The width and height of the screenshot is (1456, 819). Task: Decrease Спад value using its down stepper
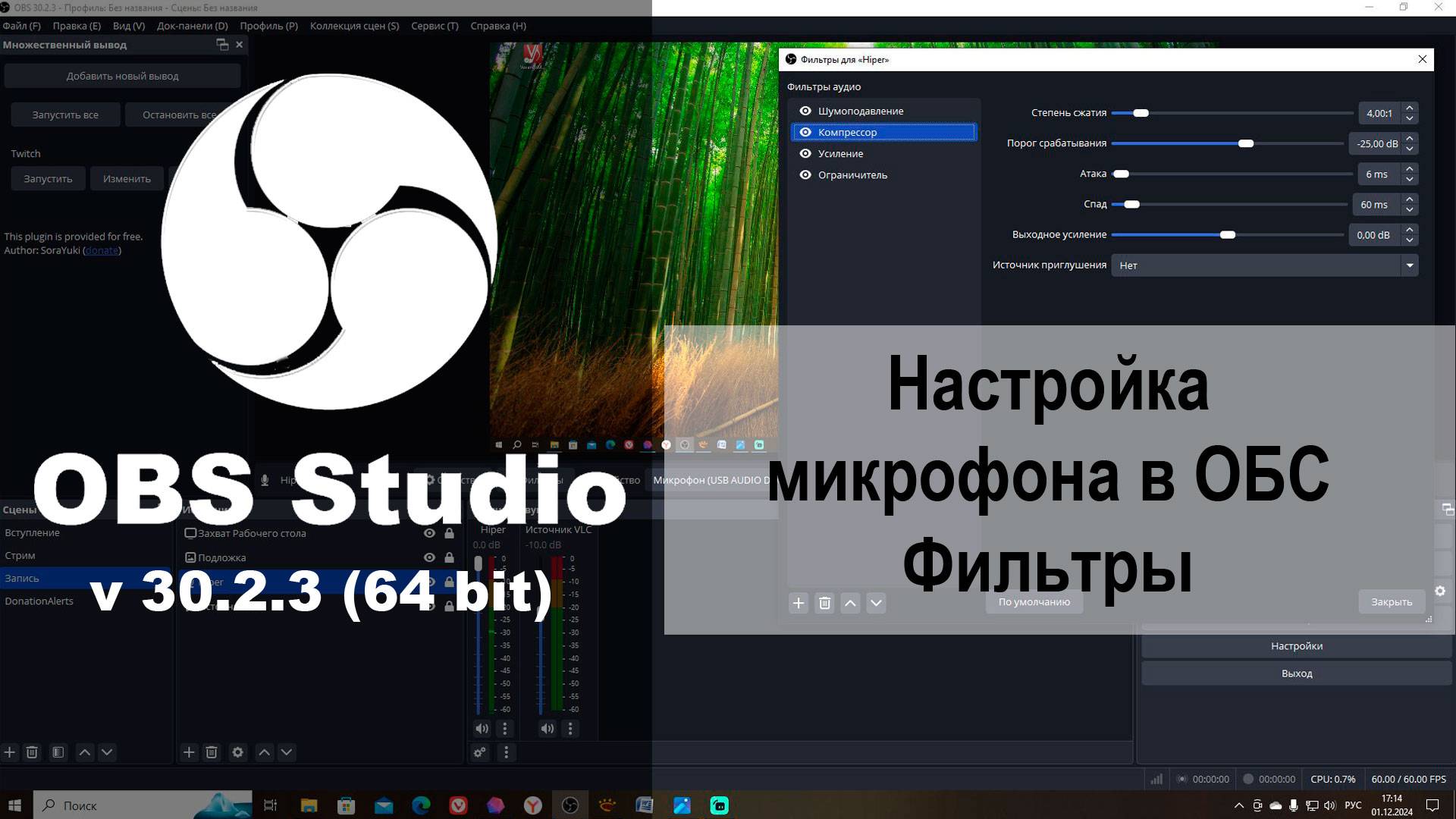click(x=1409, y=209)
